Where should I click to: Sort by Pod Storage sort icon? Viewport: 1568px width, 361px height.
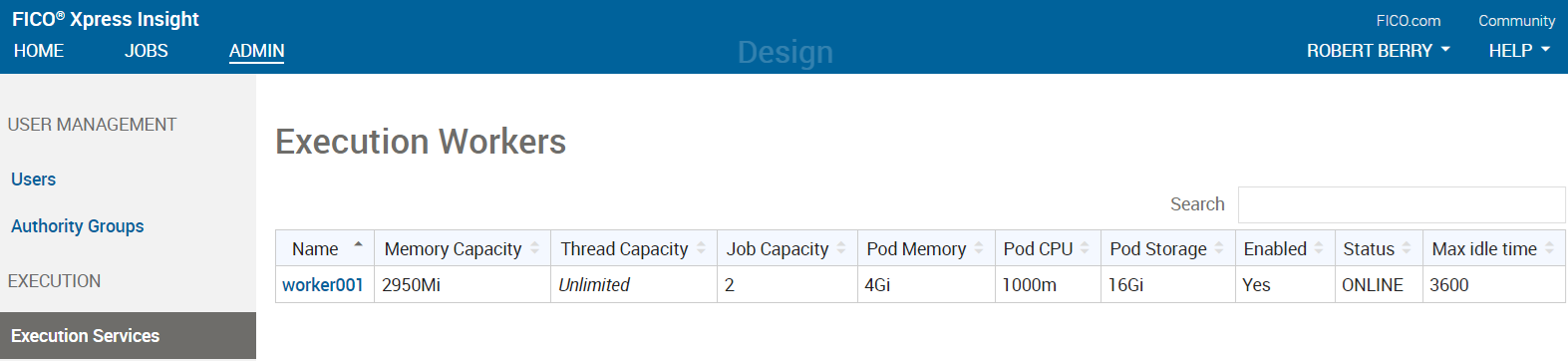[1218, 248]
